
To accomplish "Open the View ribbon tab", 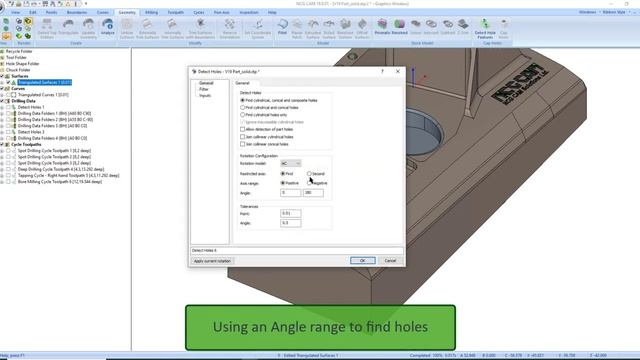I will 15,13.
